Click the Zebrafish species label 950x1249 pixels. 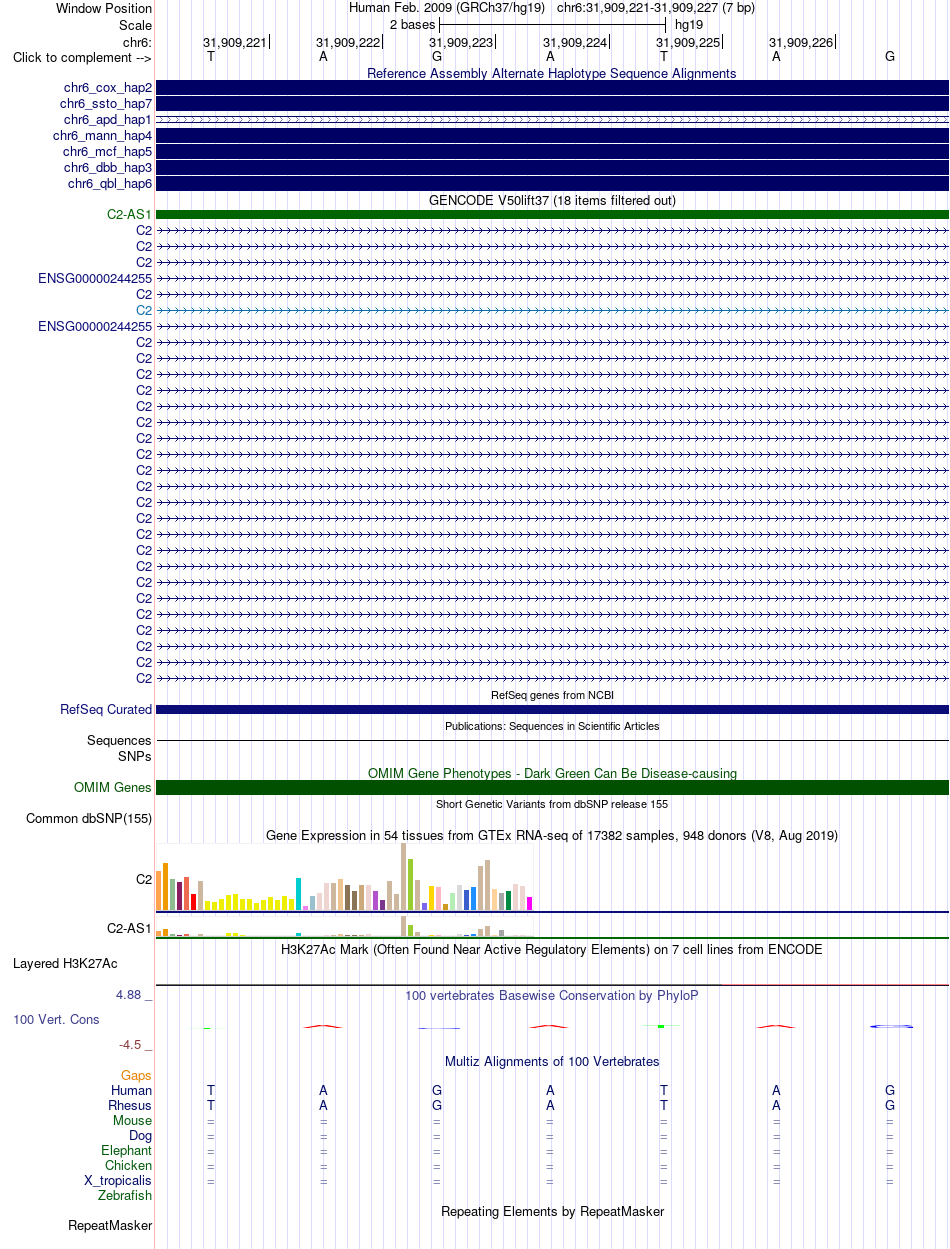(125, 1196)
